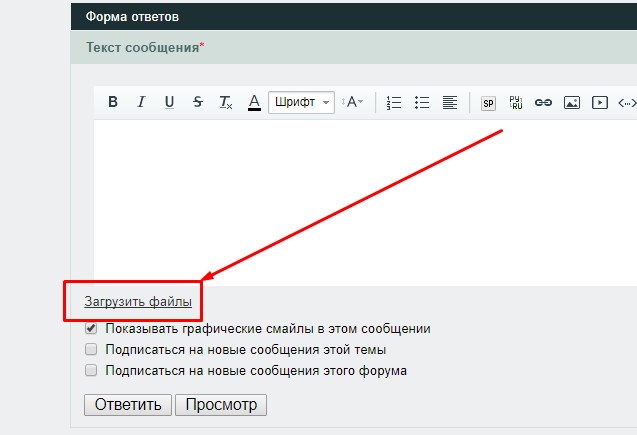Toggle bold formatting in the editor

click(113, 102)
